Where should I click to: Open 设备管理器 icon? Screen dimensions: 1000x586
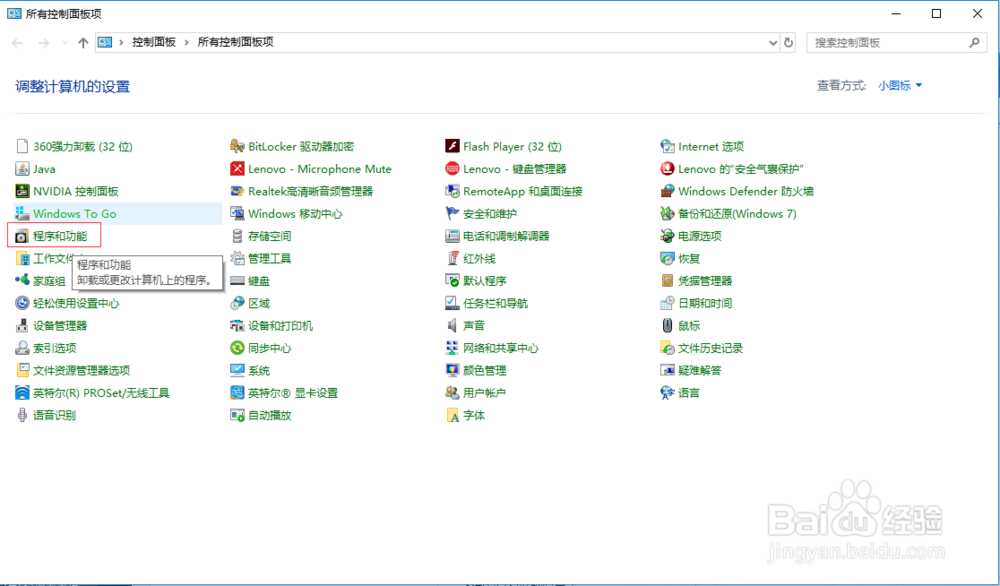(22, 326)
